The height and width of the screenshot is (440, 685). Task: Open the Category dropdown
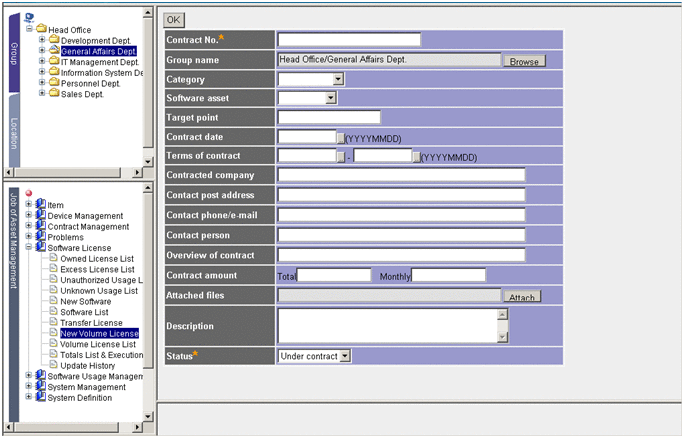coord(338,79)
